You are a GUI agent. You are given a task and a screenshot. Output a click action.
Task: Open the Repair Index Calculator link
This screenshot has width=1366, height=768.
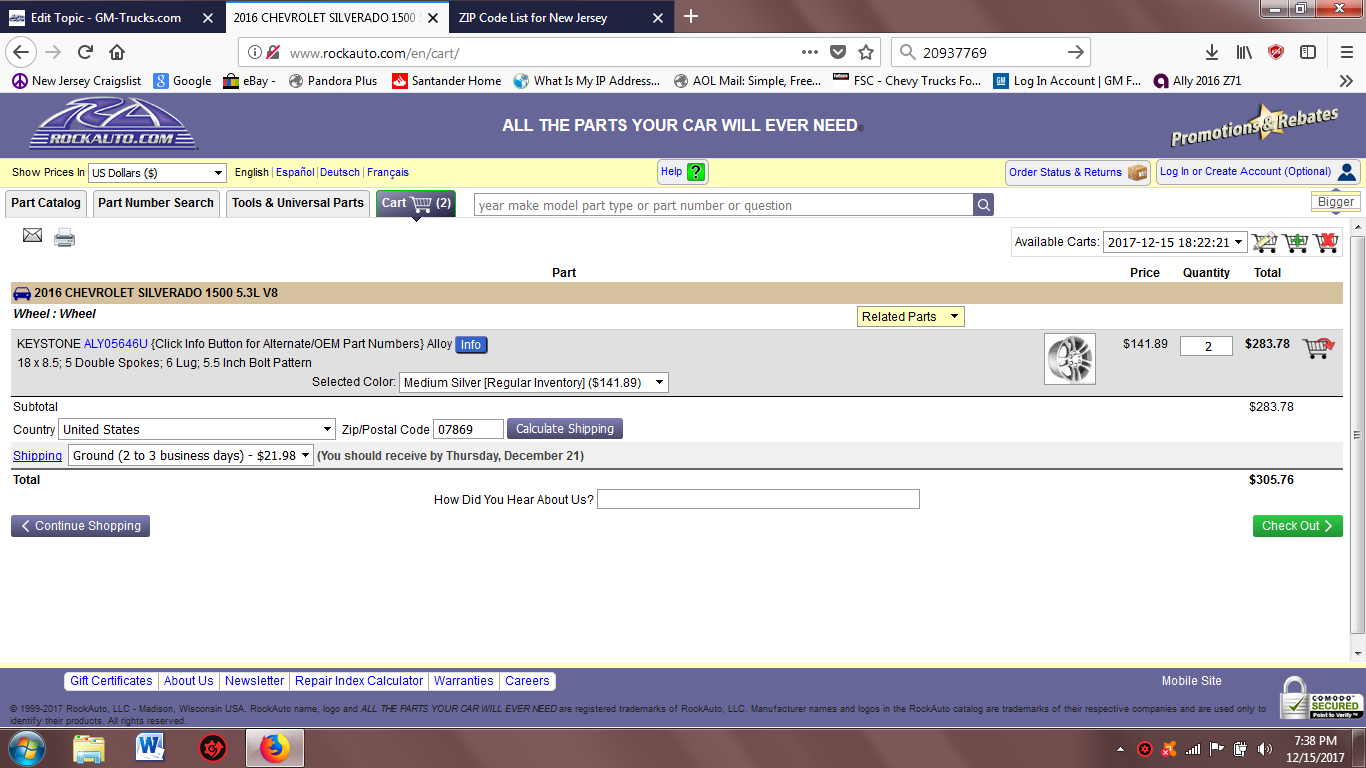(359, 681)
